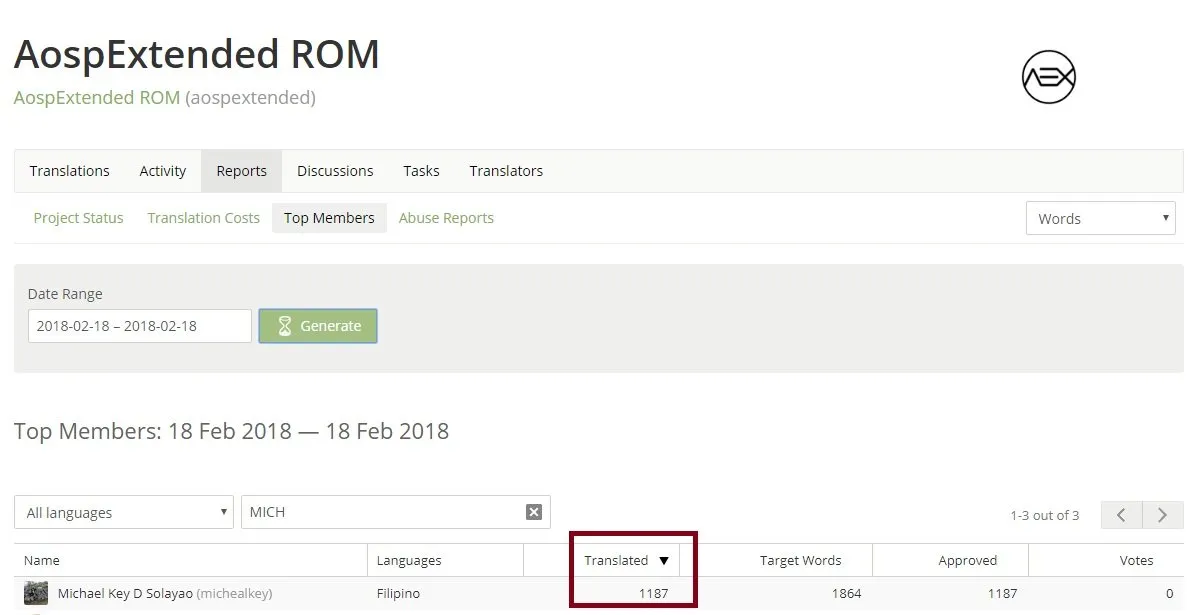
Task: Open Project Status report
Action: pos(78,218)
